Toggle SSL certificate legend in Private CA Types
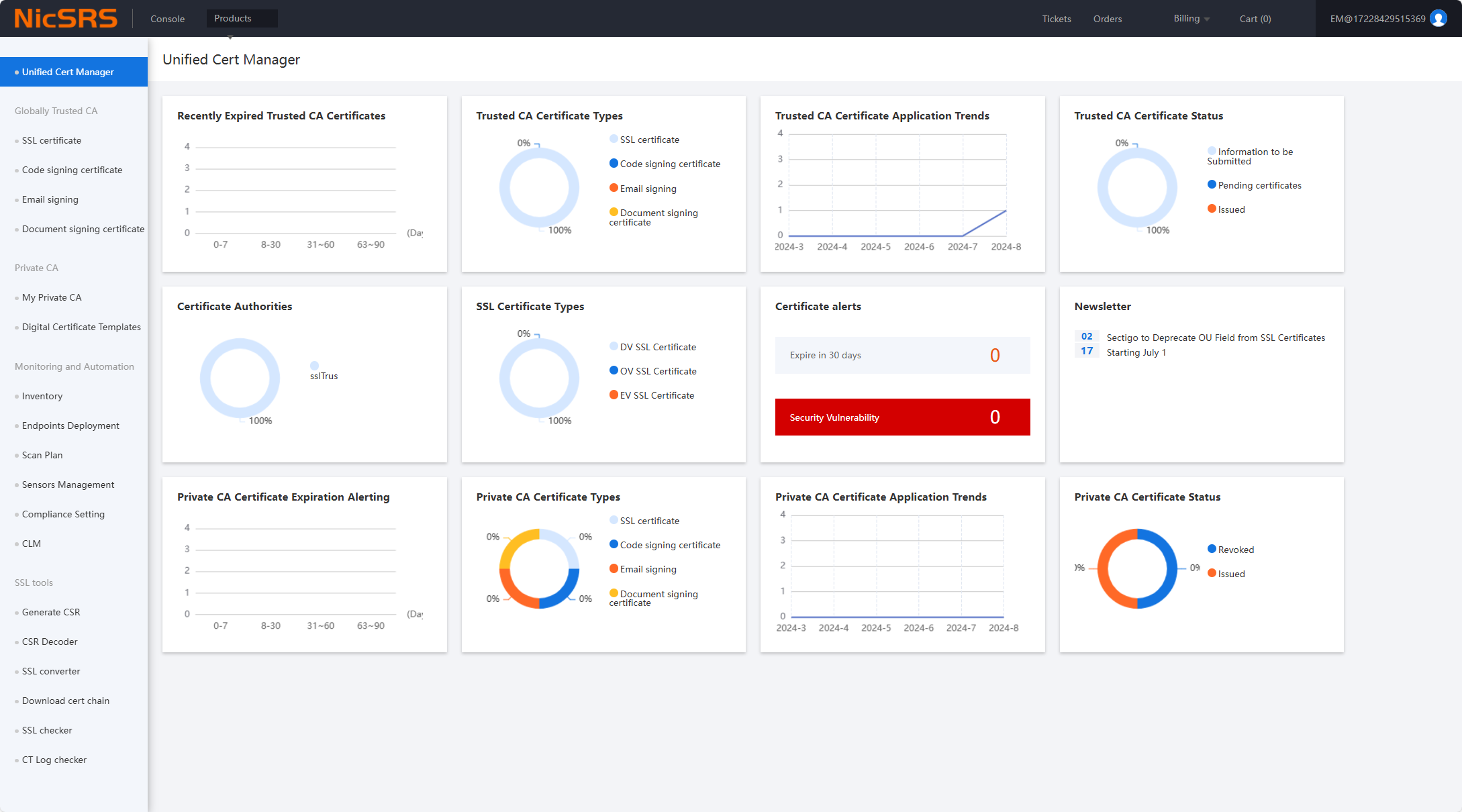 644,521
